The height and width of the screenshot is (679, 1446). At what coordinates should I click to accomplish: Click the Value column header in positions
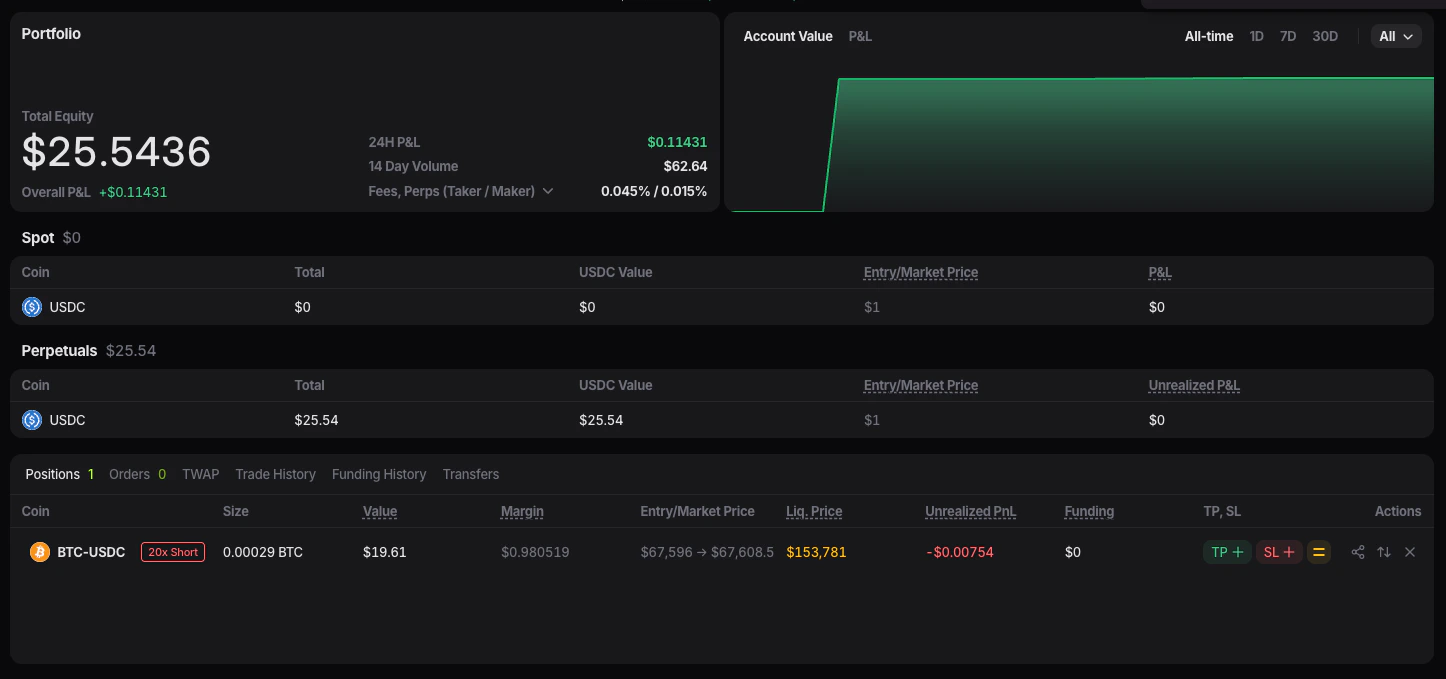click(x=380, y=511)
